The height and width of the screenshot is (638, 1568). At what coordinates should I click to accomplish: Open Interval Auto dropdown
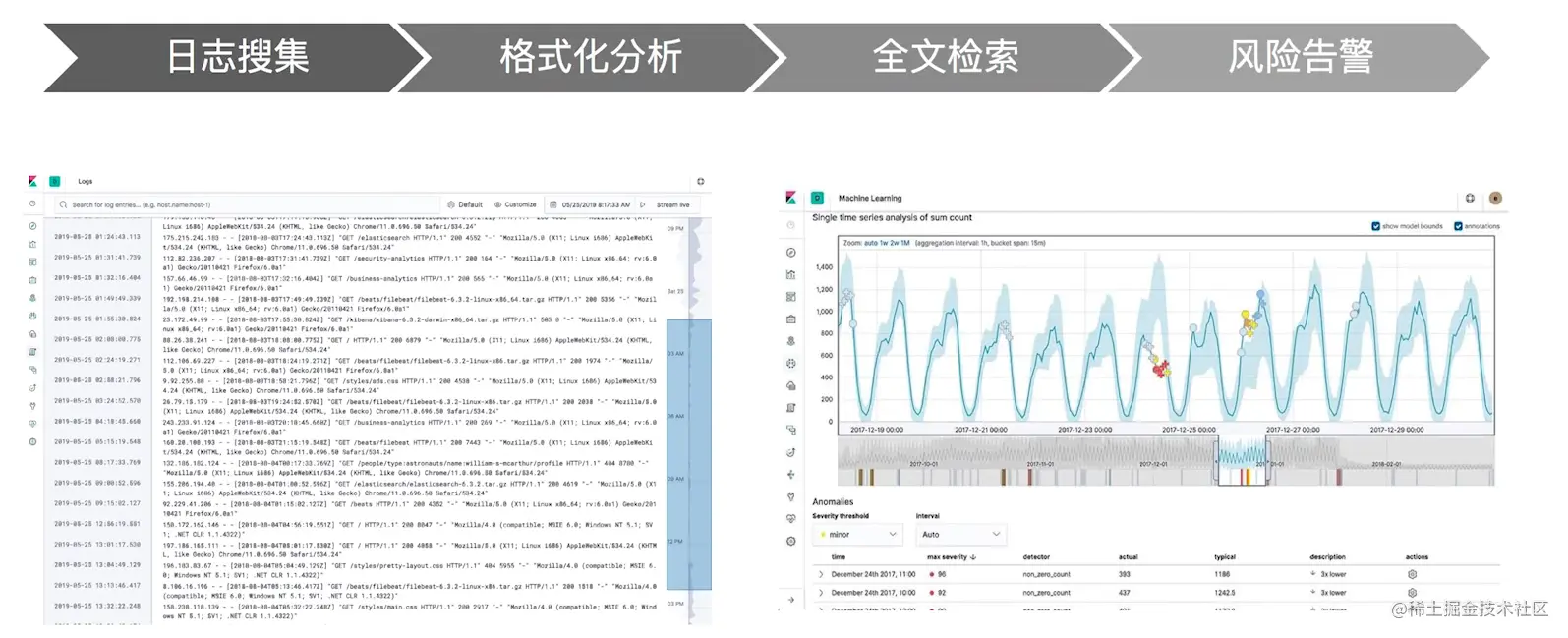pos(960,535)
